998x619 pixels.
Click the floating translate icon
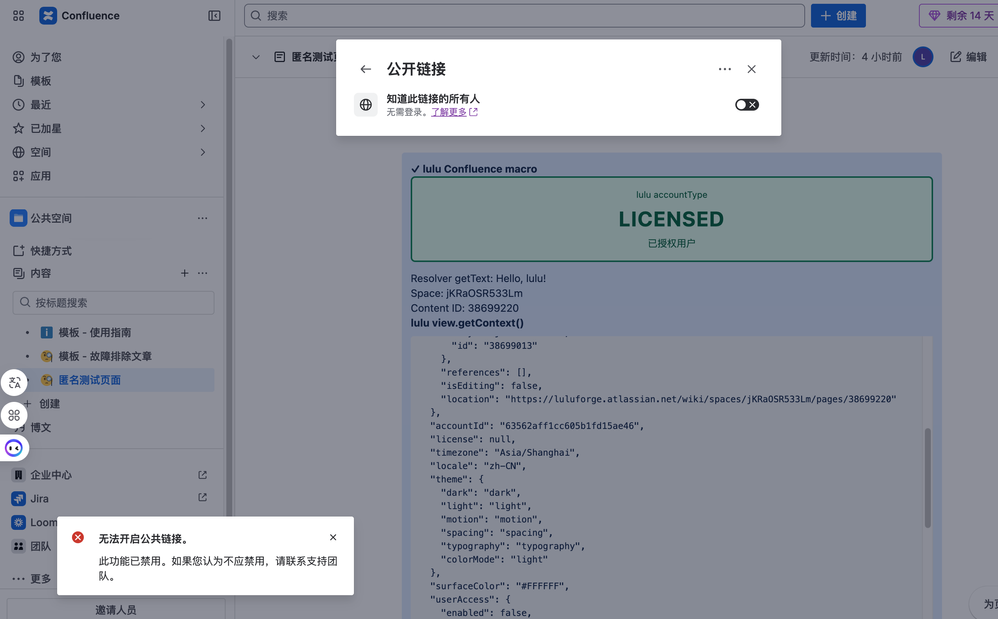(x=14, y=383)
